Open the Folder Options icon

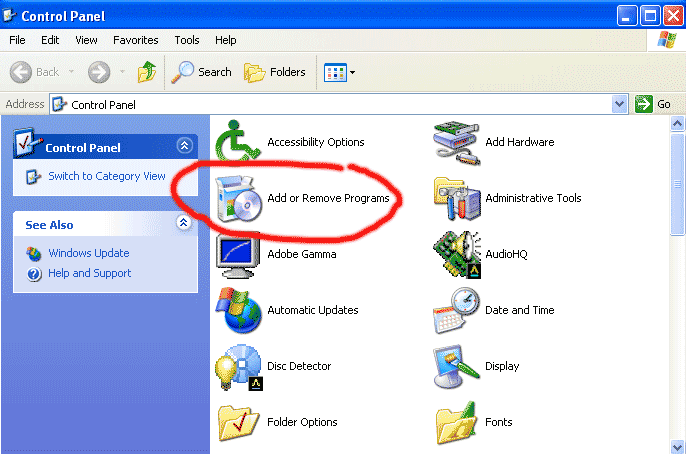pyautogui.click(x=238, y=422)
